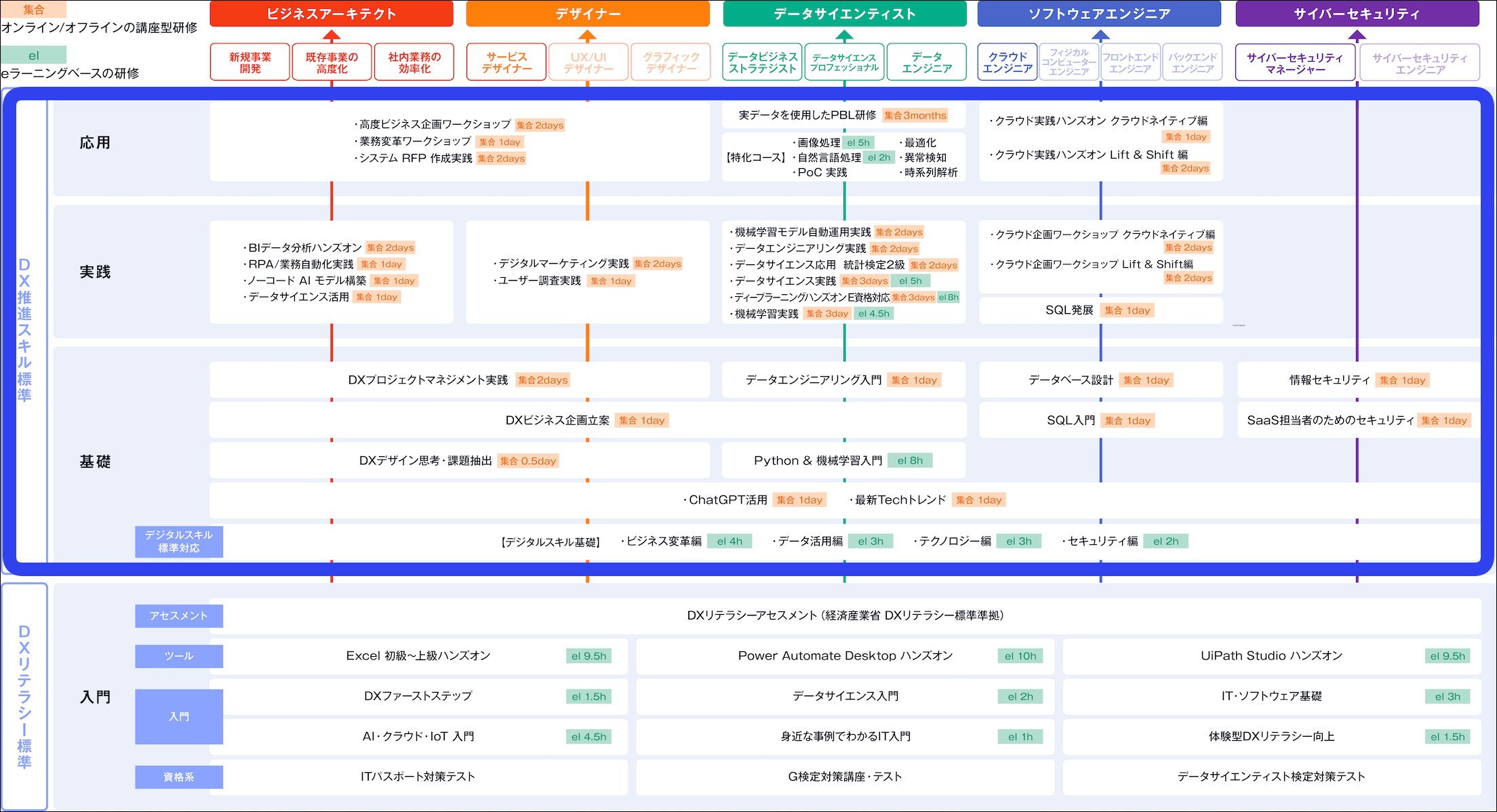1497x812 pixels.
Task: Click the 新規事業開発 role box
Action: point(249,62)
